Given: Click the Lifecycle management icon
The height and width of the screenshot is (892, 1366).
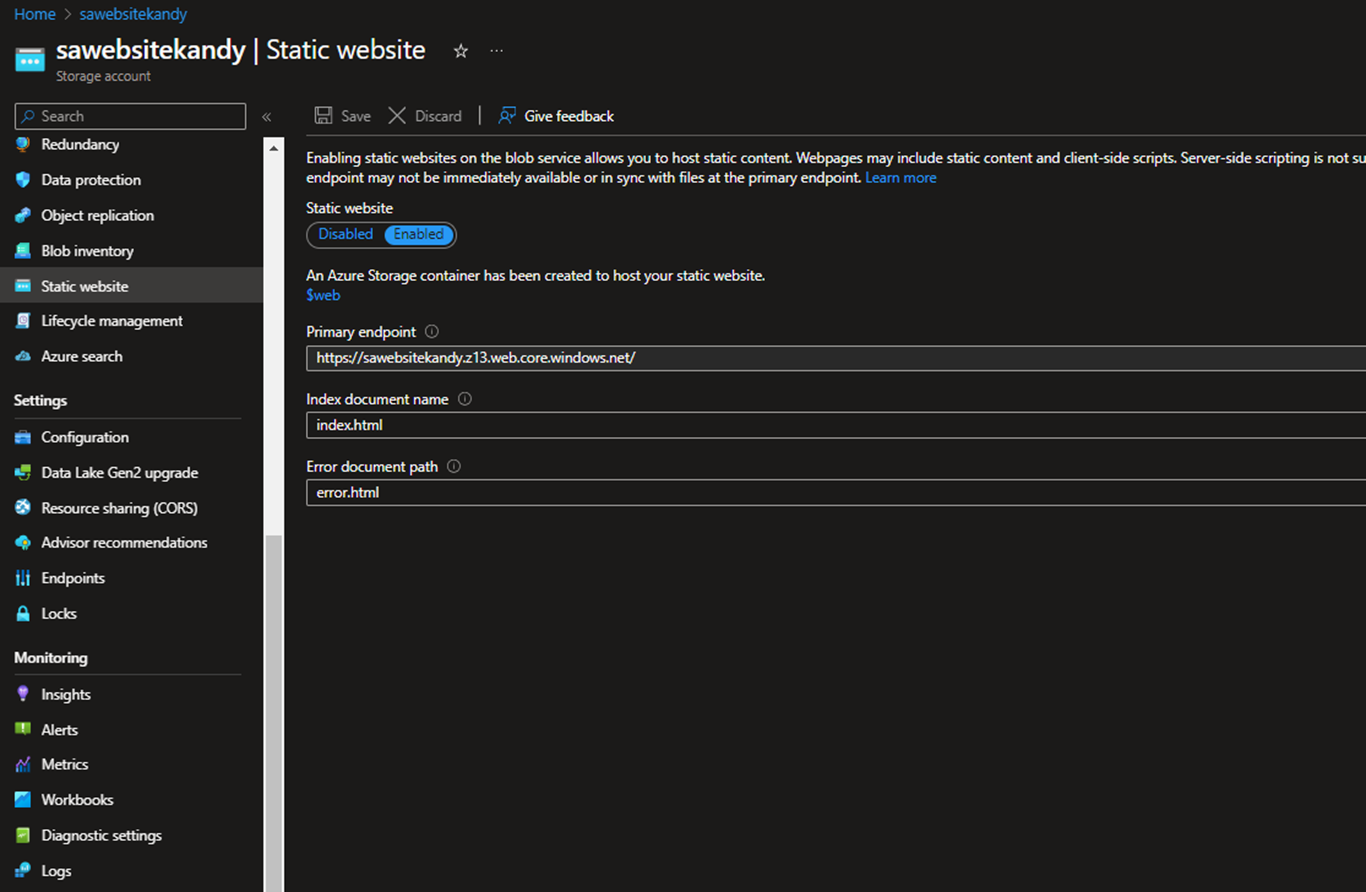Looking at the screenshot, I should tap(23, 321).
